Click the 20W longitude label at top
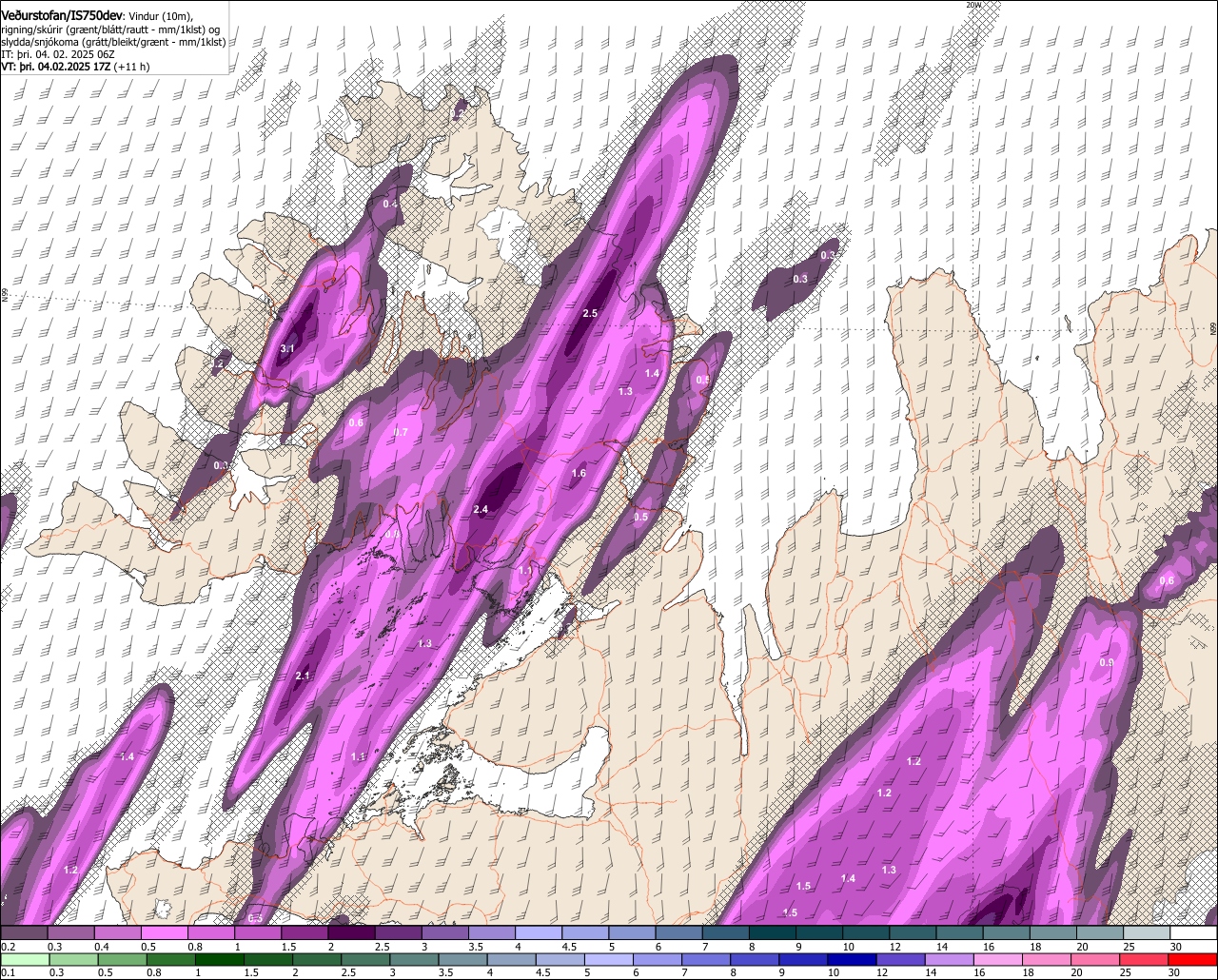This screenshot has width=1218, height=980. 972,5
